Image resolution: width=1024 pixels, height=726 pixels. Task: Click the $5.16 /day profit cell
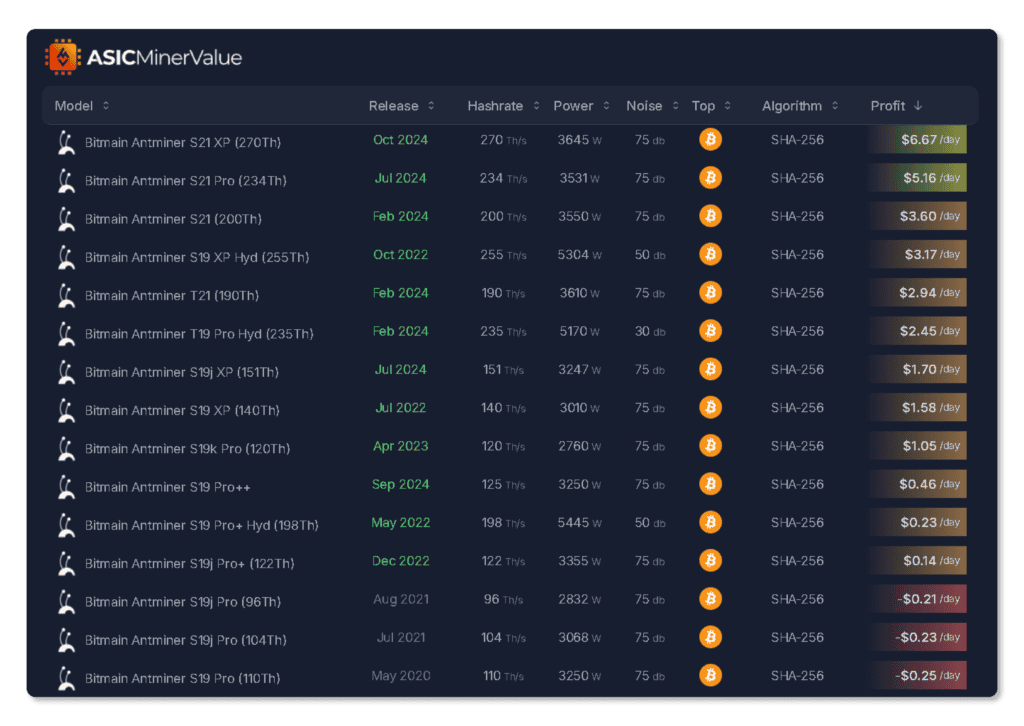click(918, 178)
